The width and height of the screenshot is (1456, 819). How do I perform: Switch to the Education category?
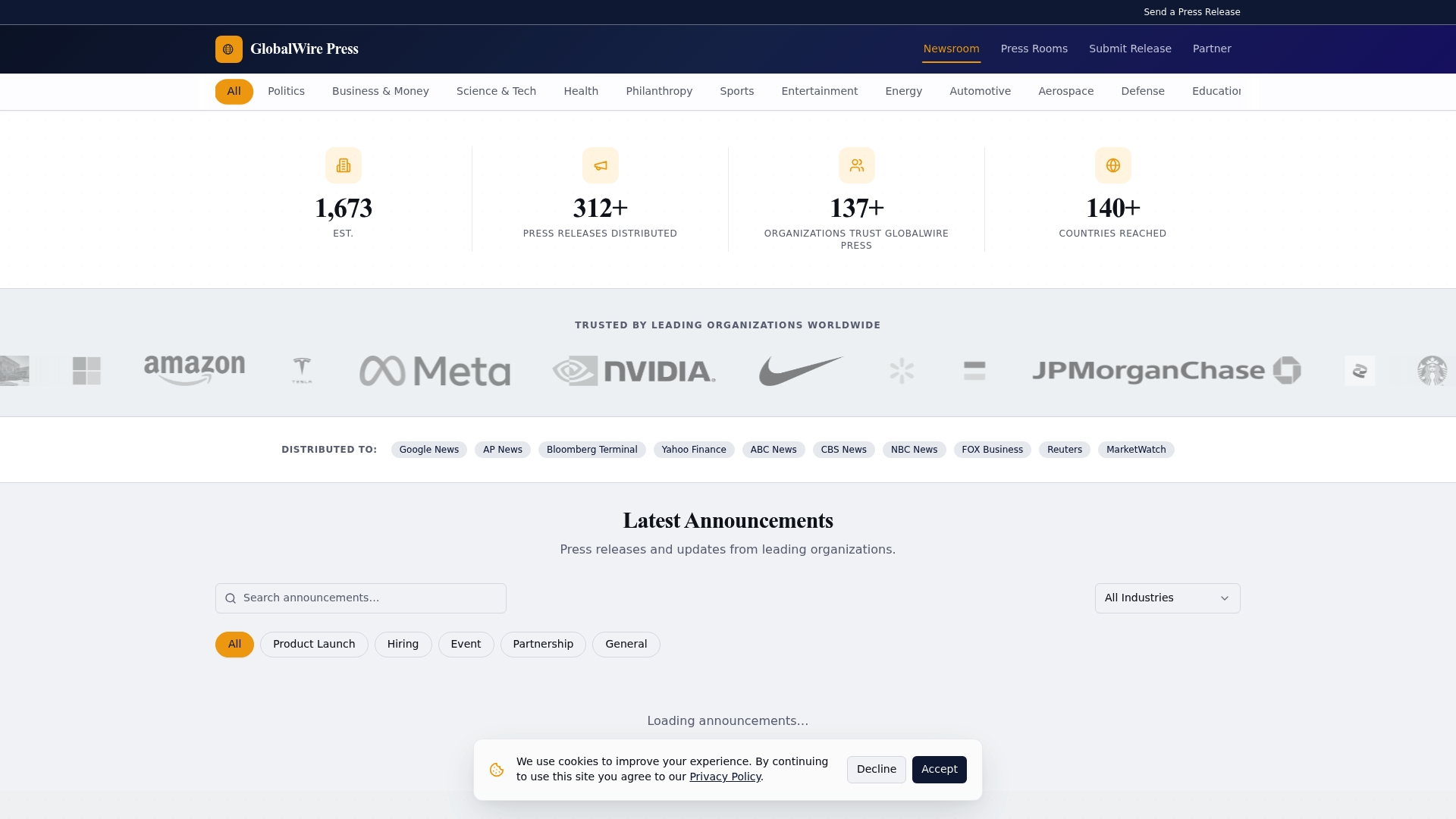[x=1216, y=92]
